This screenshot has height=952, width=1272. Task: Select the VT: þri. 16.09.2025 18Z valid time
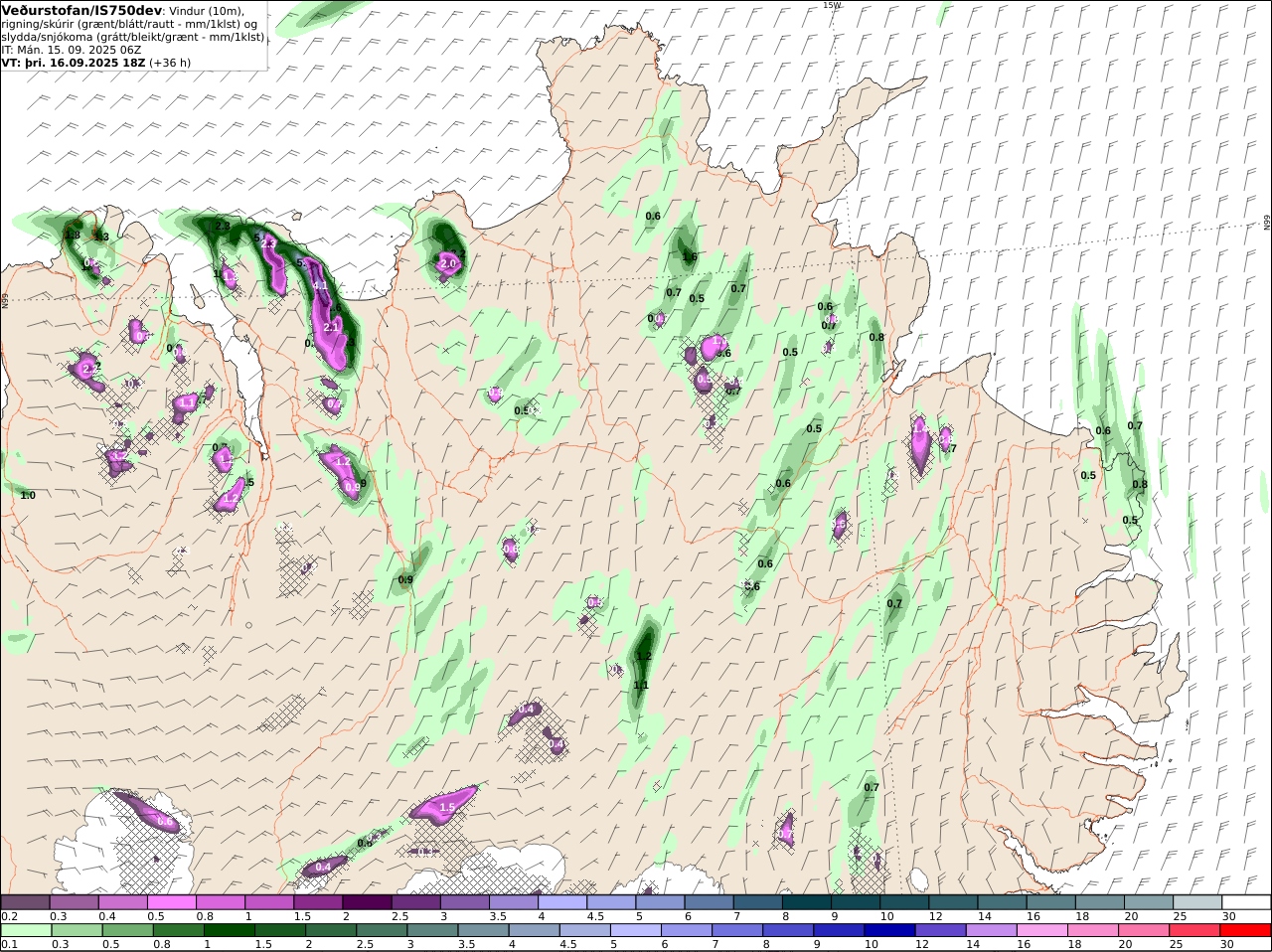point(74,63)
